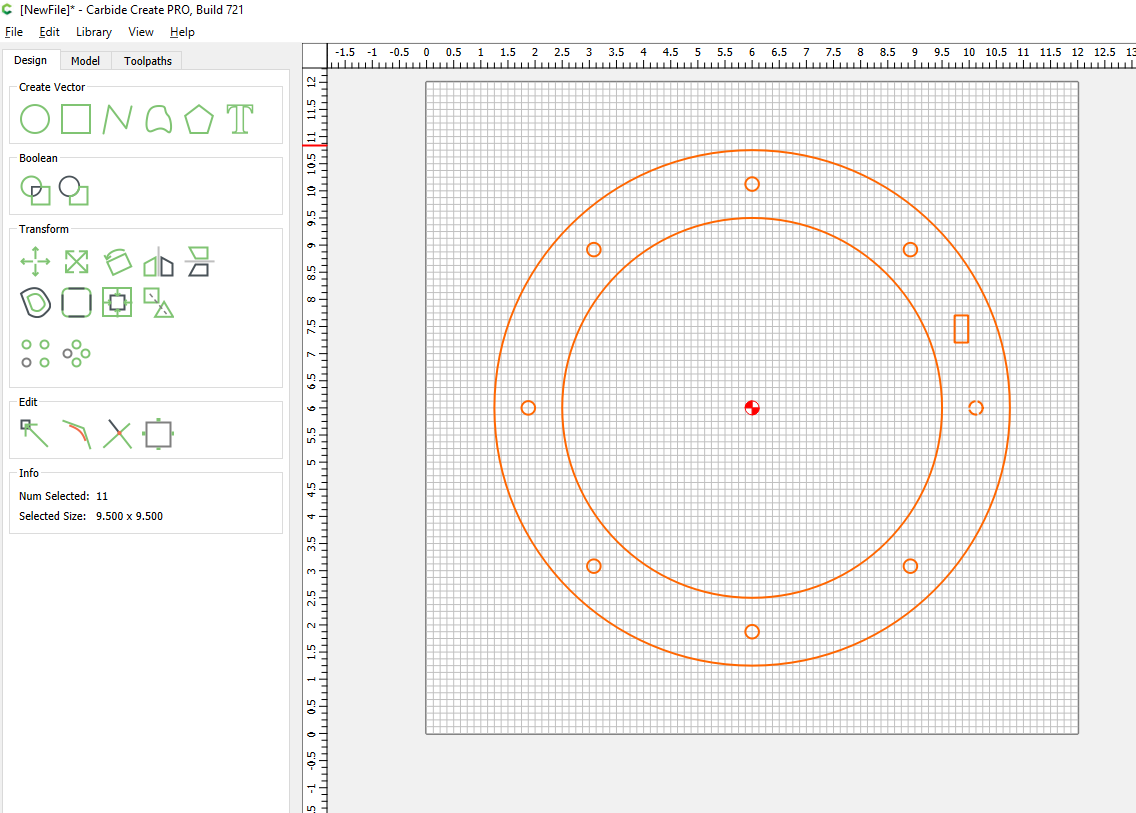Viewport: 1136px width, 813px height.
Task: Open the Circular Array tool
Action: click(x=76, y=354)
